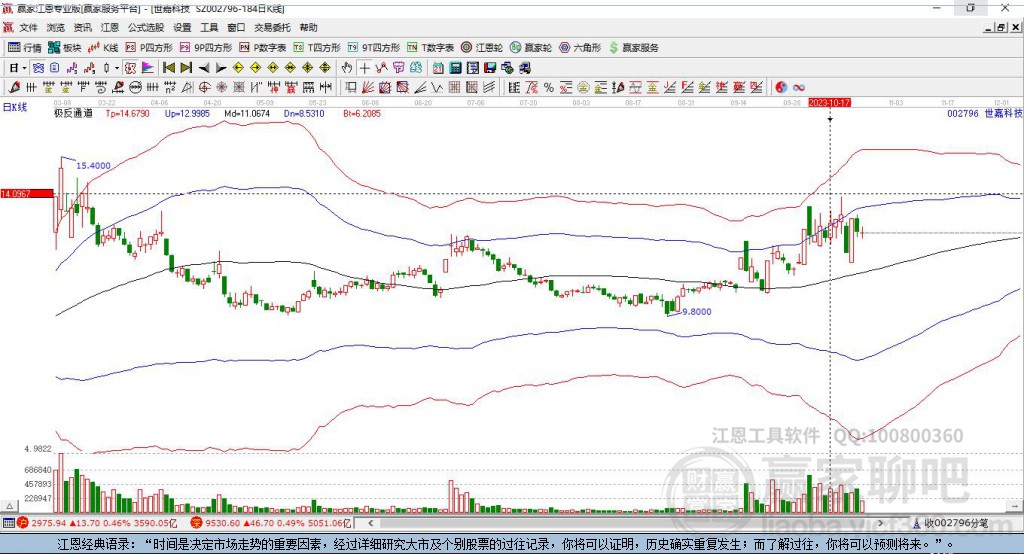
Task: Click the 9.8000 low price annotation
Action: [697, 312]
